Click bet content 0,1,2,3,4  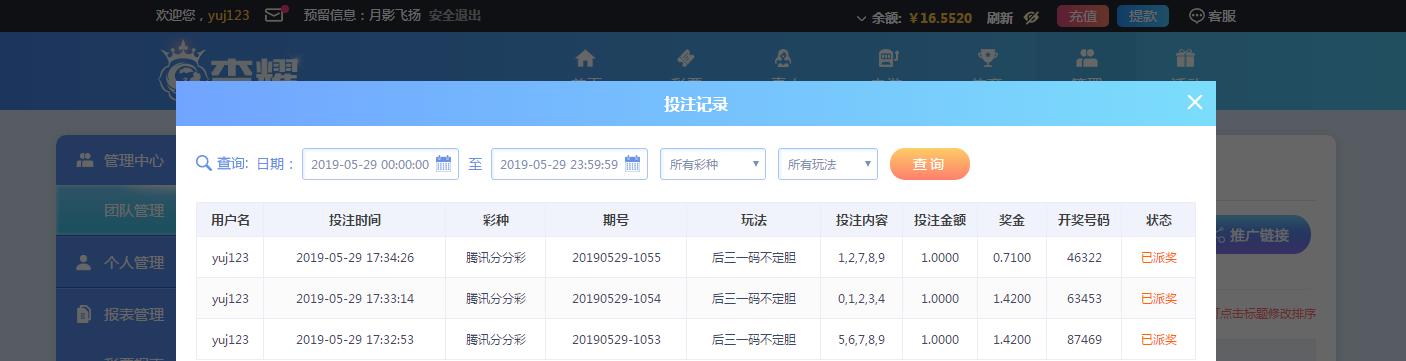click(x=861, y=299)
